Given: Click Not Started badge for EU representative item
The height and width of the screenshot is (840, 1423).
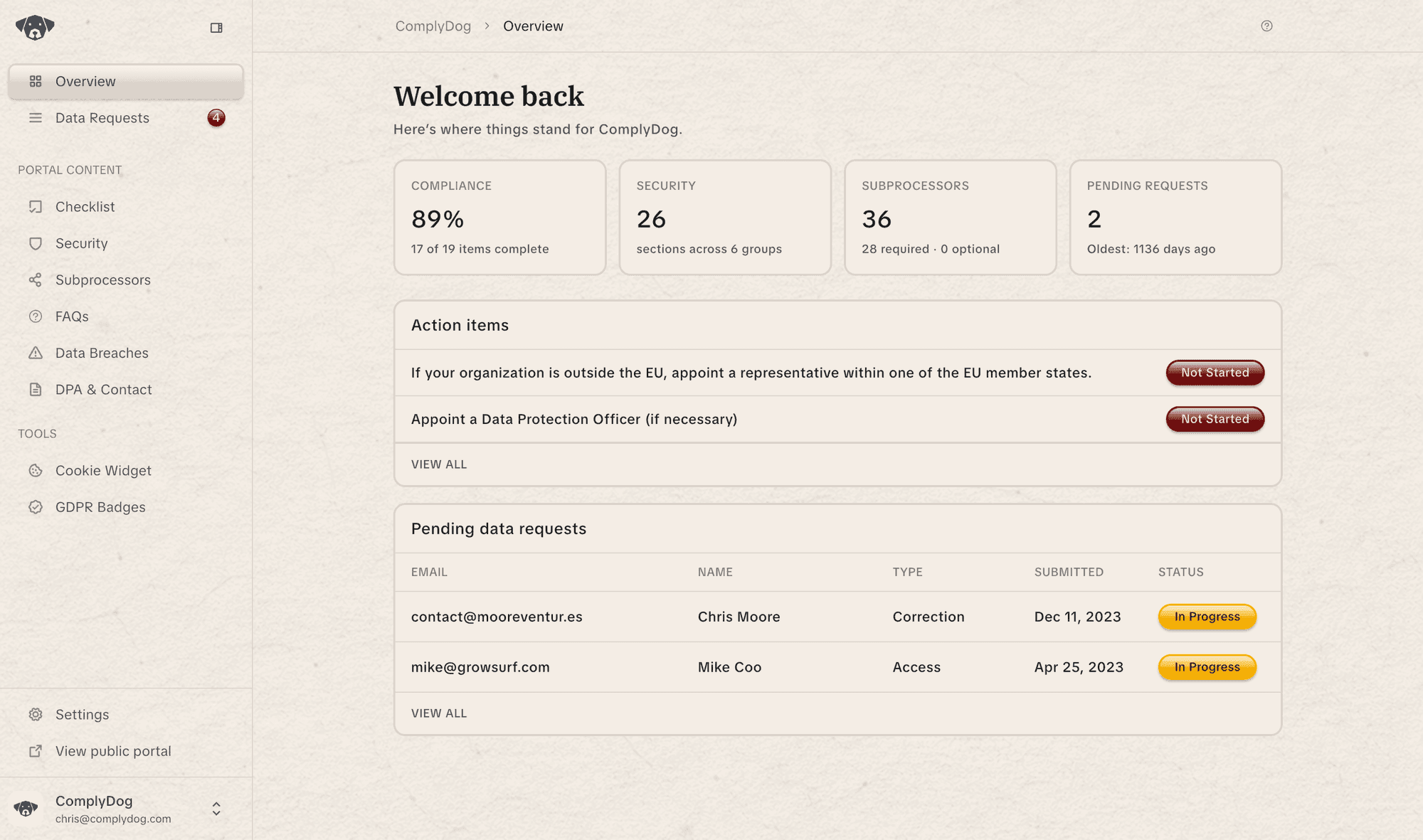Looking at the screenshot, I should coord(1215,373).
